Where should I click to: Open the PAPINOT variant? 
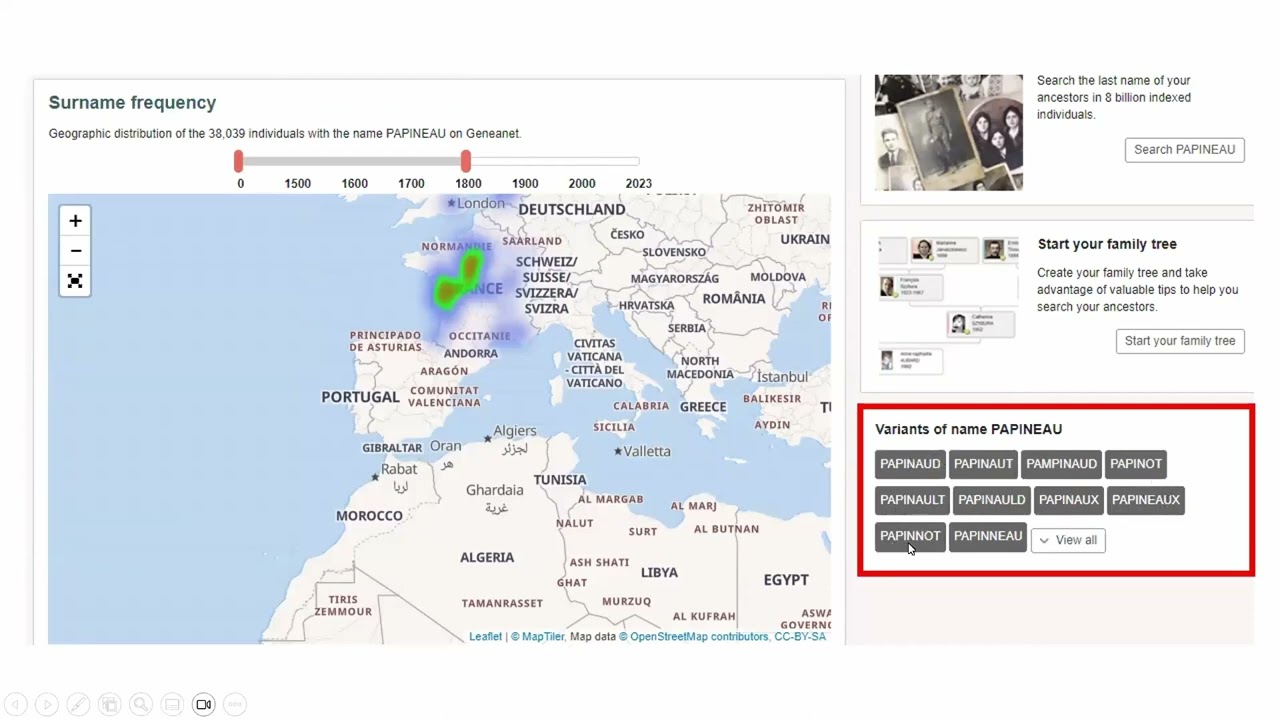click(x=1136, y=464)
